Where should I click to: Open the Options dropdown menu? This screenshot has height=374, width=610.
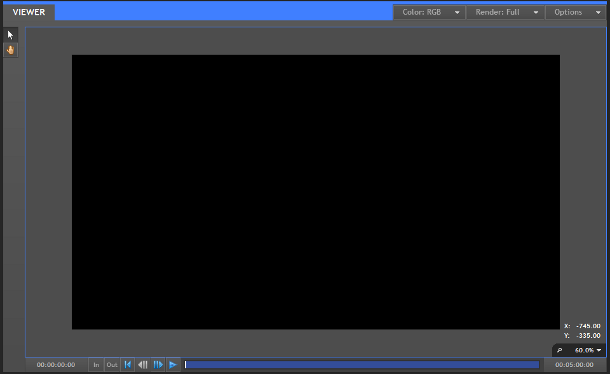click(x=576, y=12)
